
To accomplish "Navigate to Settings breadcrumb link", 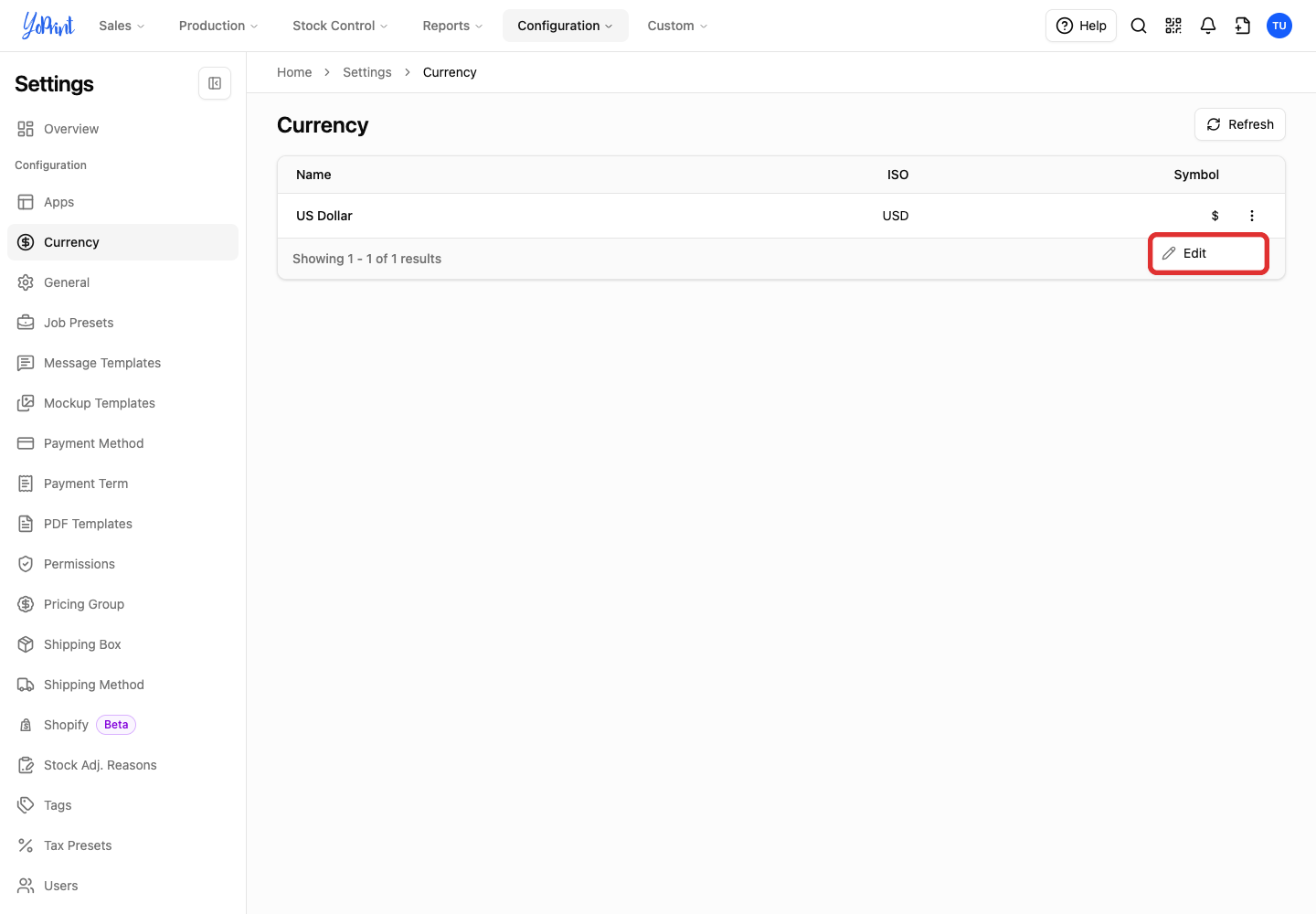I will tap(367, 72).
